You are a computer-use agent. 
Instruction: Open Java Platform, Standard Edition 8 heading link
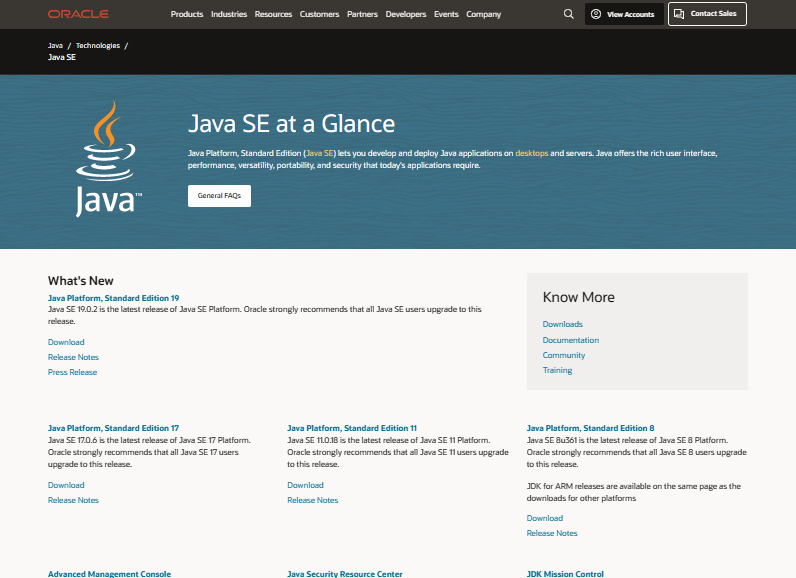(590, 428)
